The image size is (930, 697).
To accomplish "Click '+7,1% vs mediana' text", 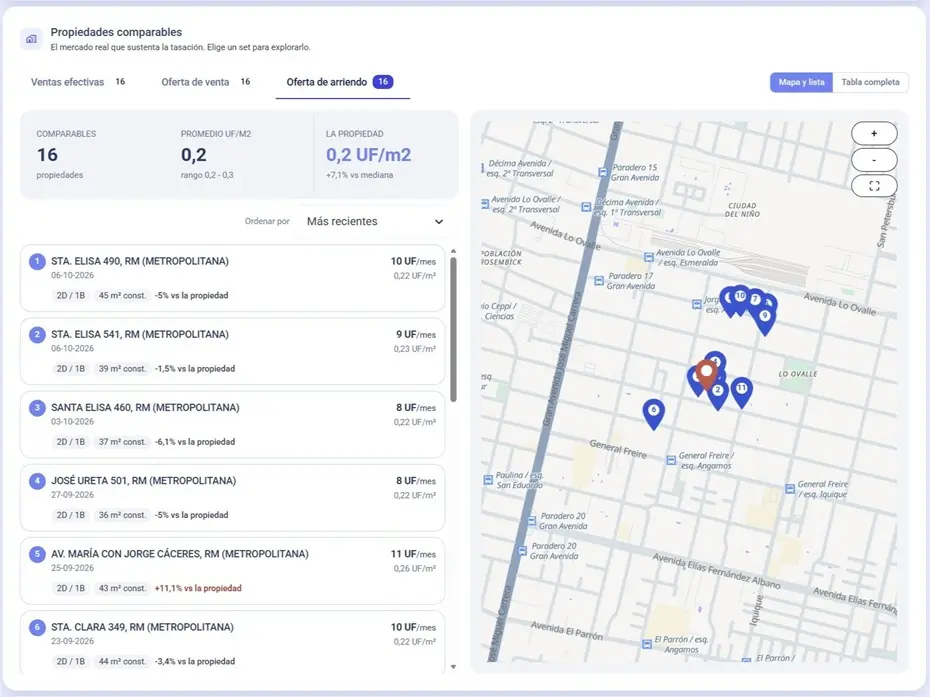I will pos(359,175).
